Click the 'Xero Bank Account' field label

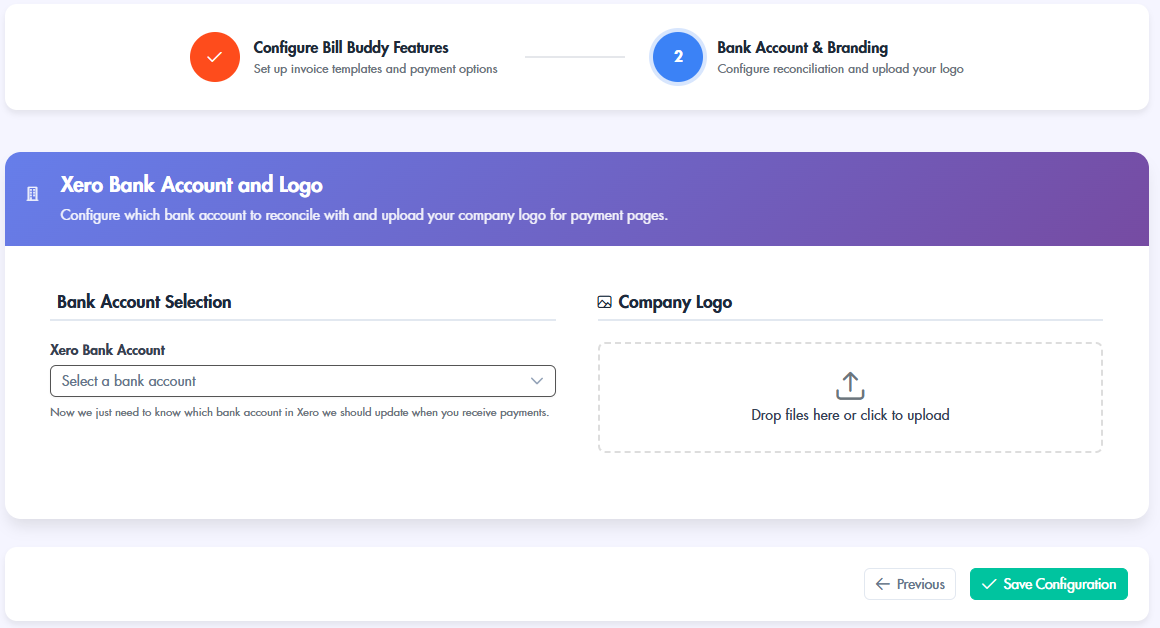tap(107, 350)
